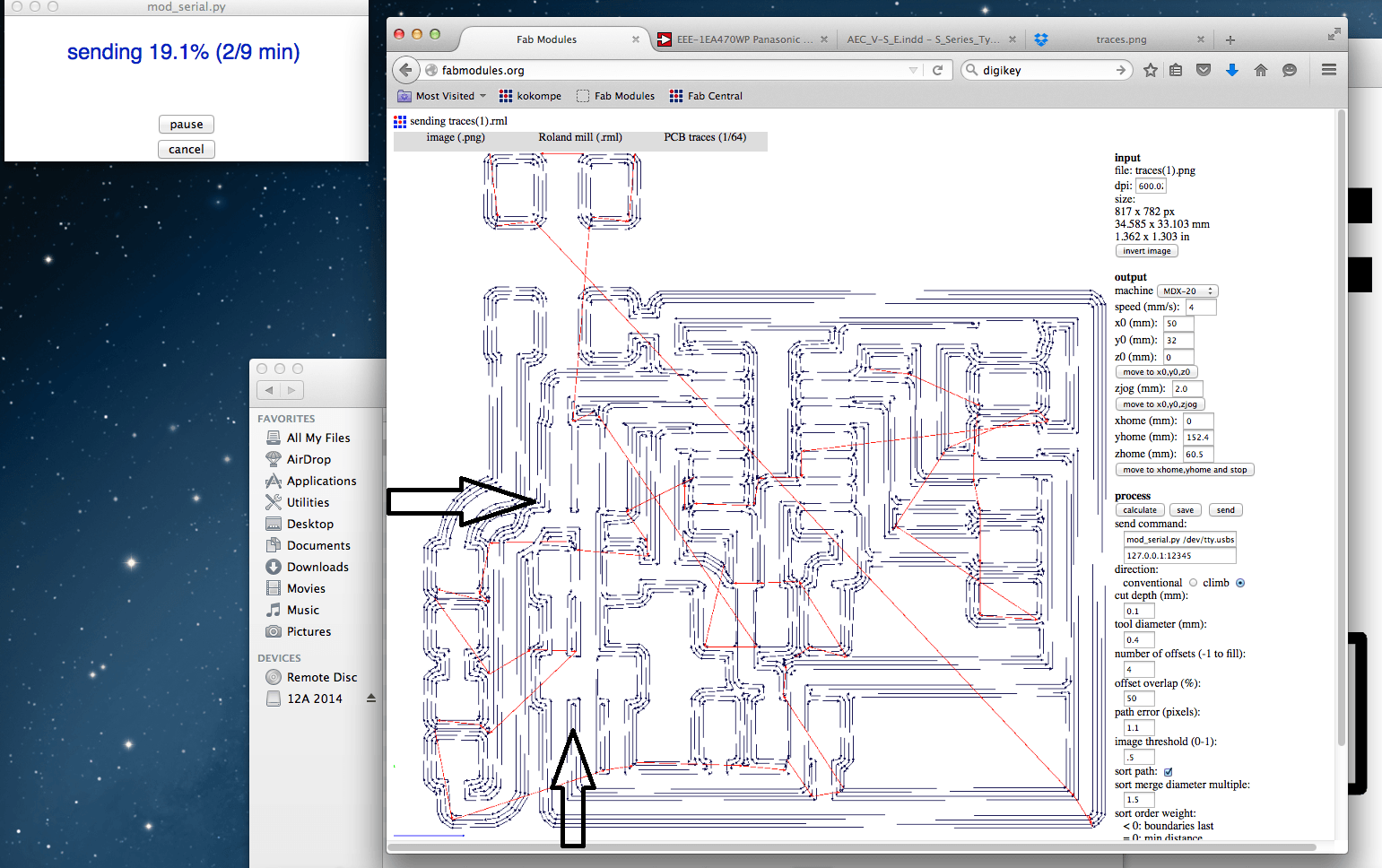Image resolution: width=1382 pixels, height=868 pixels.
Task: Click Finder back navigation arrow
Action: click(269, 390)
